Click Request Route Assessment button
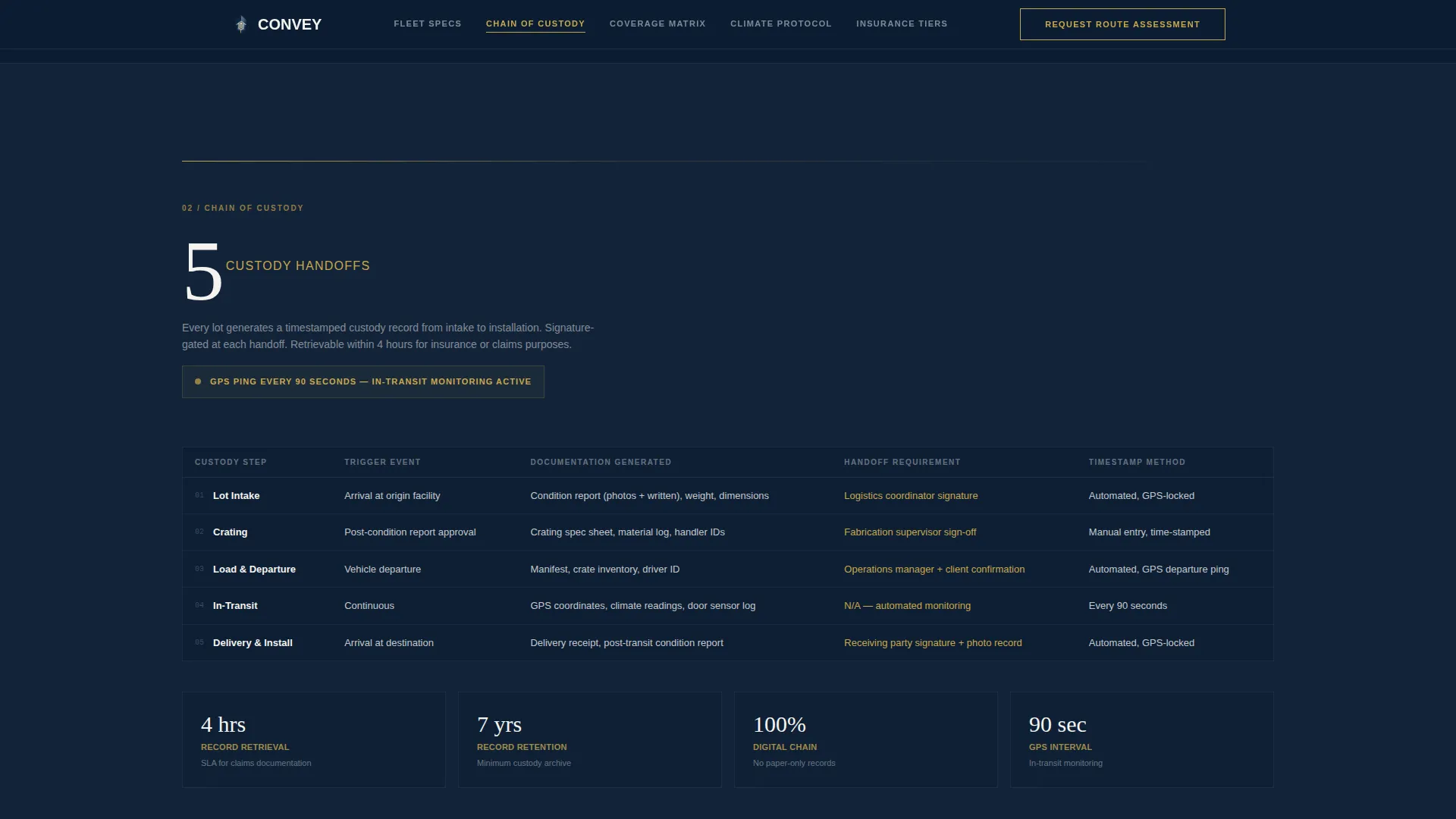 click(1122, 24)
